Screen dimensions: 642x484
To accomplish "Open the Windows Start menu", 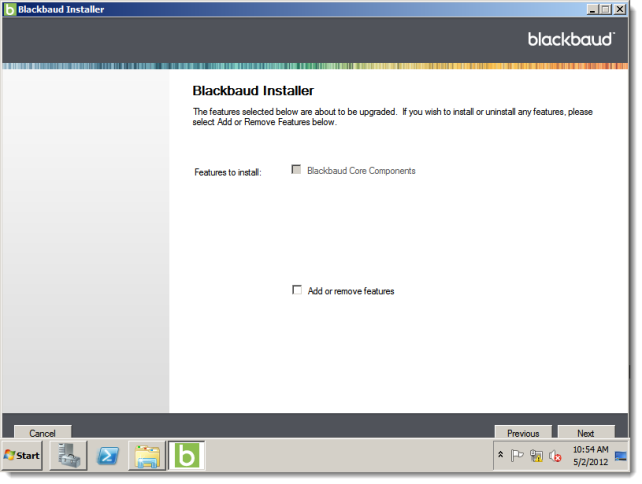I will click(22, 455).
